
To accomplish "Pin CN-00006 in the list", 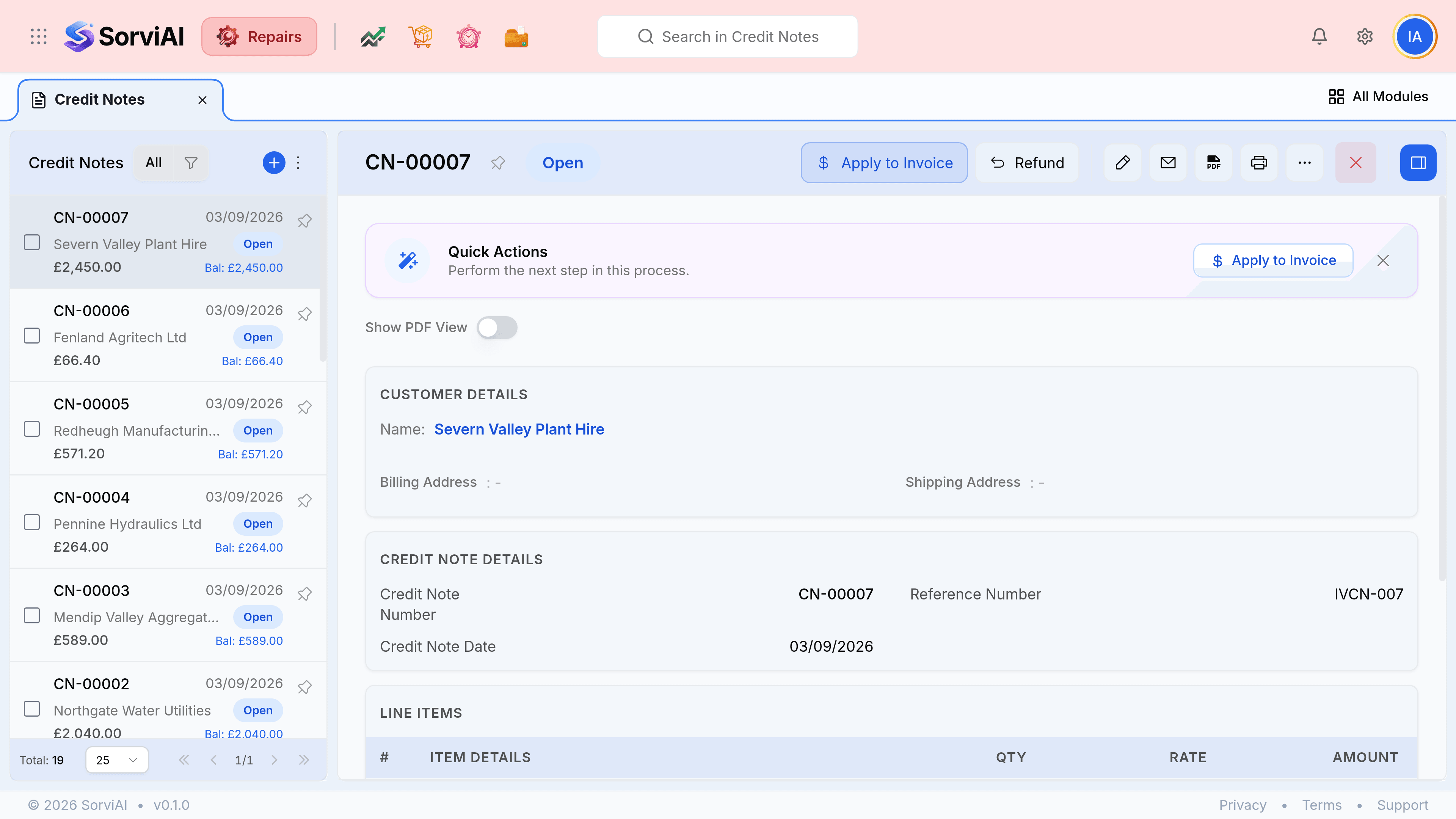I will pos(304,314).
